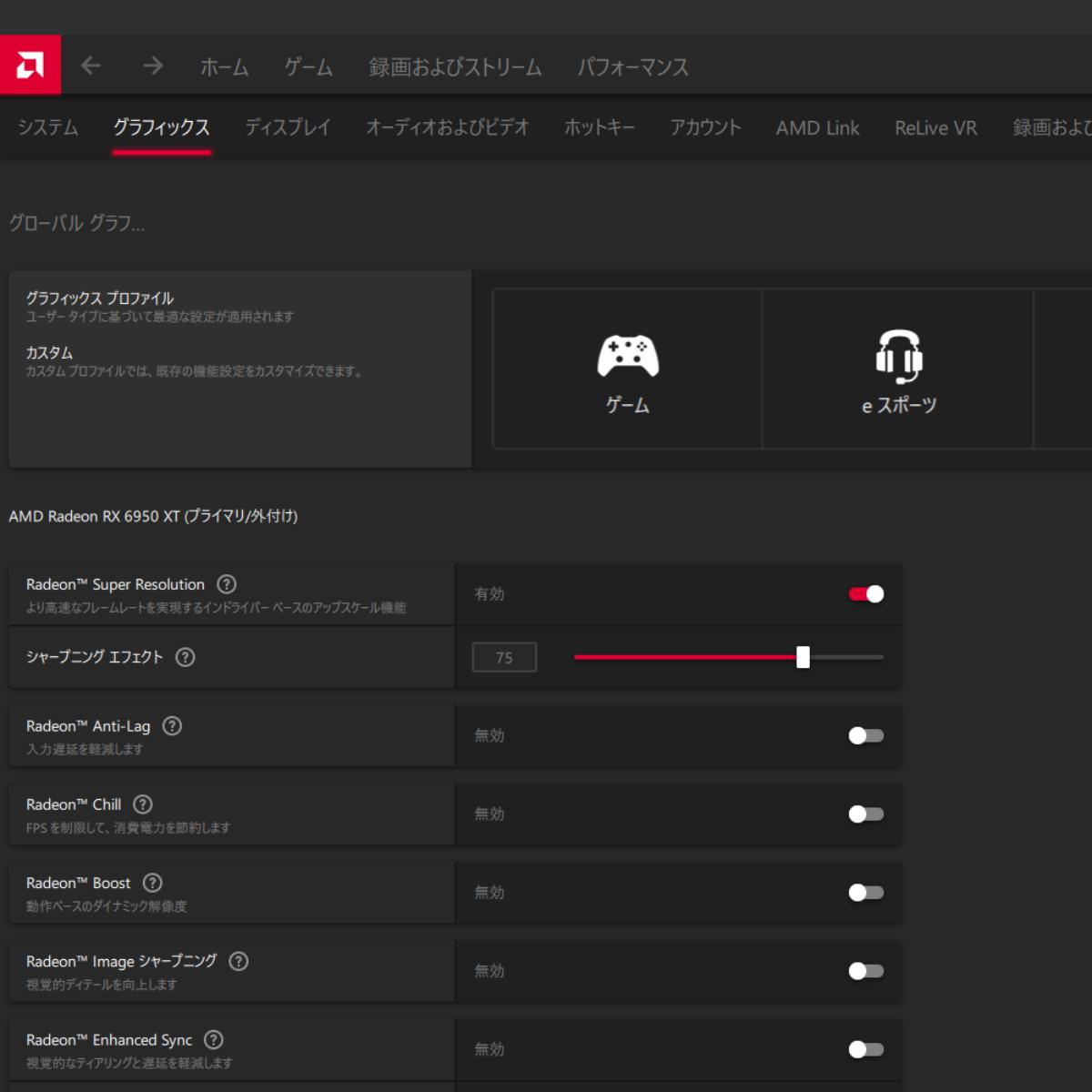The height and width of the screenshot is (1092, 1092).
Task: Switch to the ホットキー tab
Action: 600,127
